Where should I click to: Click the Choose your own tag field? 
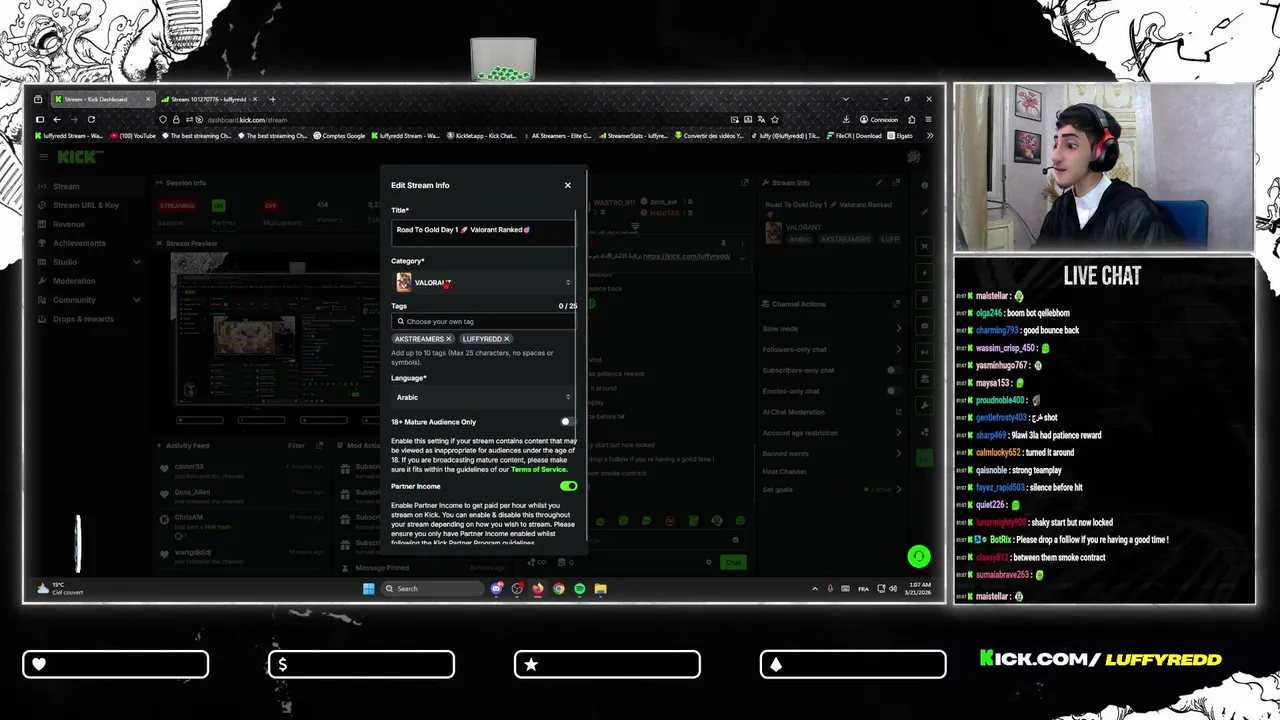pyautogui.click(x=483, y=321)
